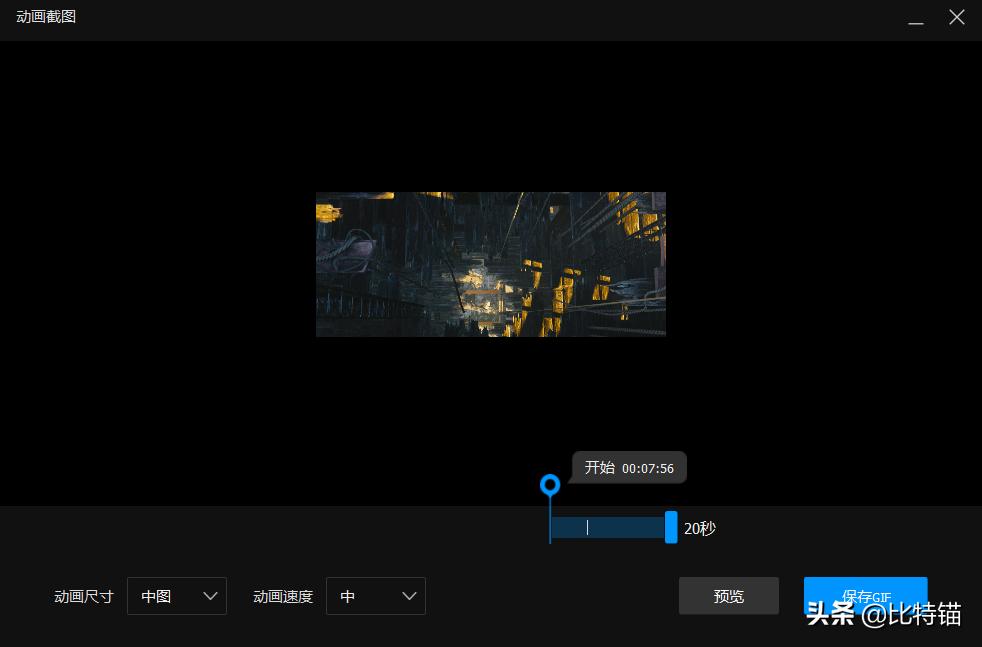Open the 动画速度 dropdown showing 中
This screenshot has width=982, height=647.
(x=375, y=596)
